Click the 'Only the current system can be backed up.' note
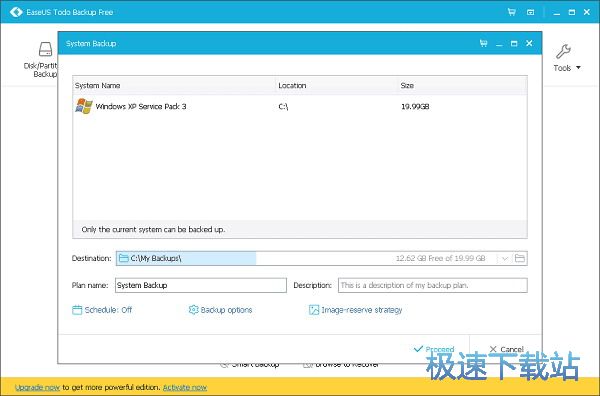600x396 pixels. click(153, 230)
